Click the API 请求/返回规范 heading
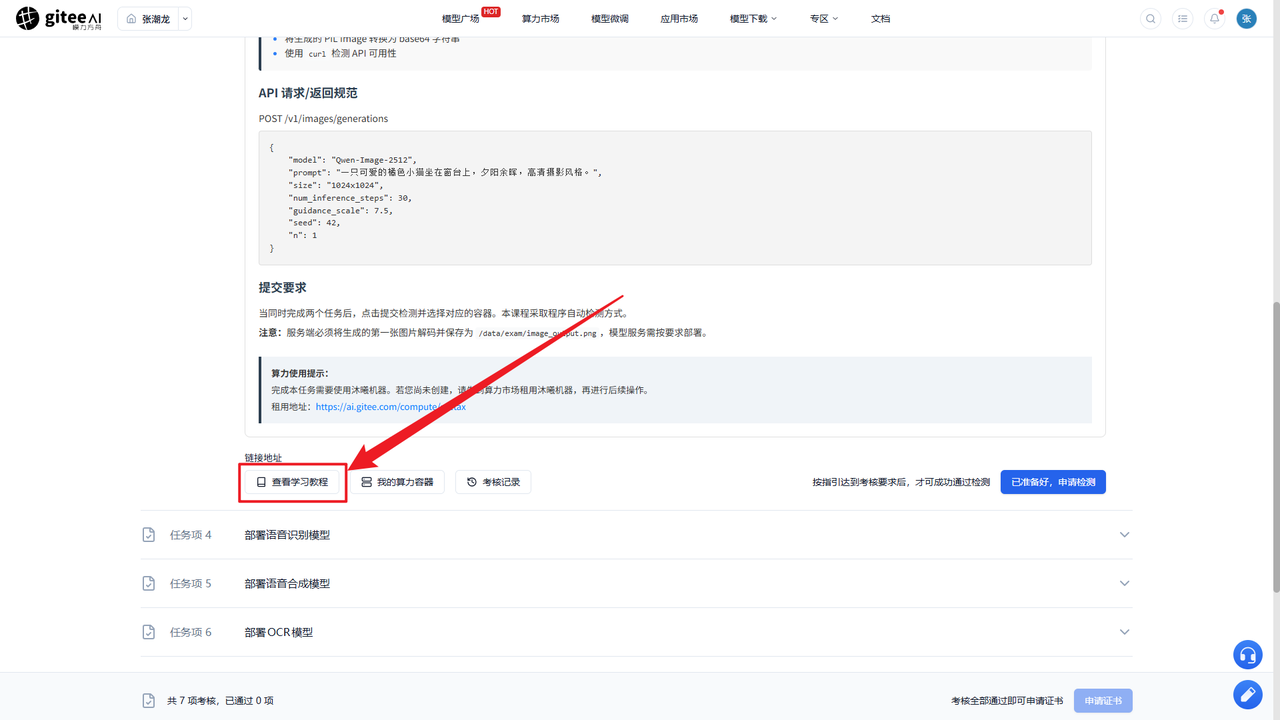The height and width of the screenshot is (720, 1280). (x=308, y=93)
